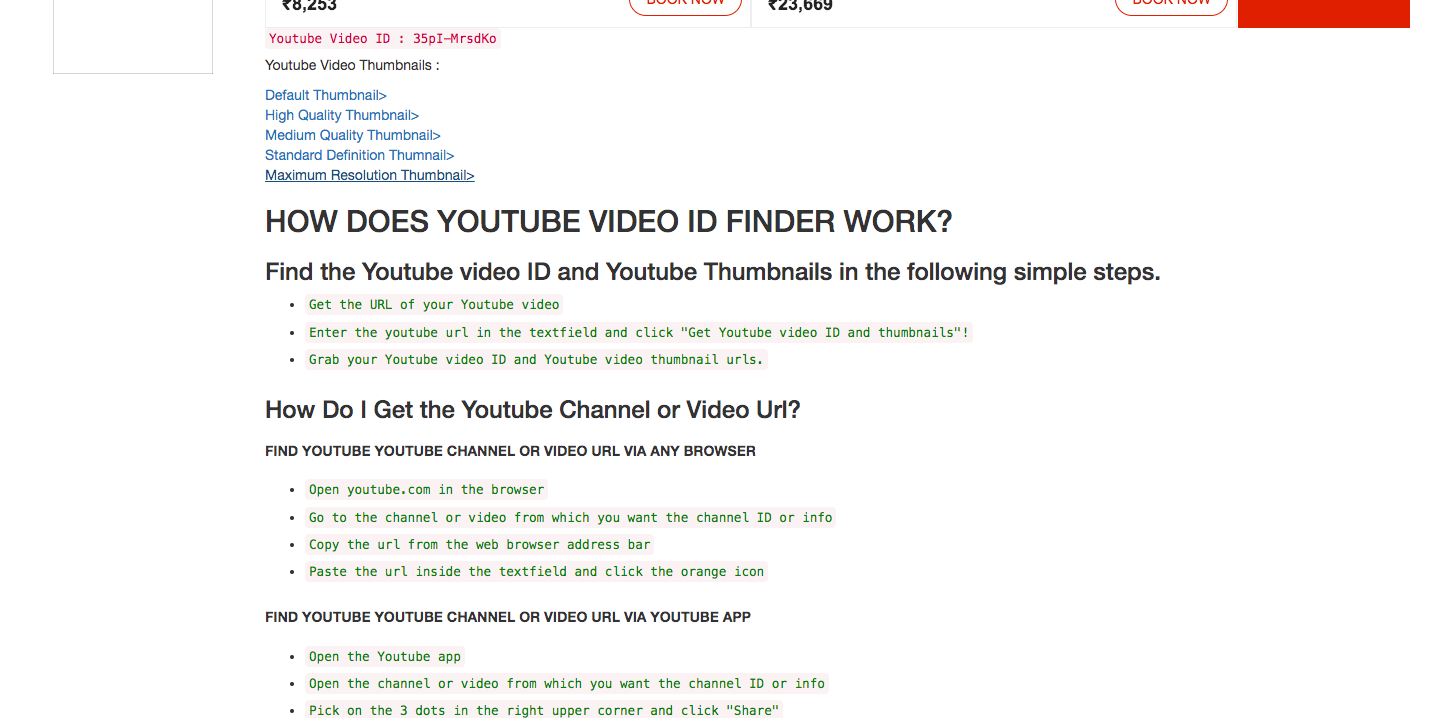Click the 'HOW DOES YOUTUBE VIDEO ID FINDER WORK?' heading

[609, 222]
